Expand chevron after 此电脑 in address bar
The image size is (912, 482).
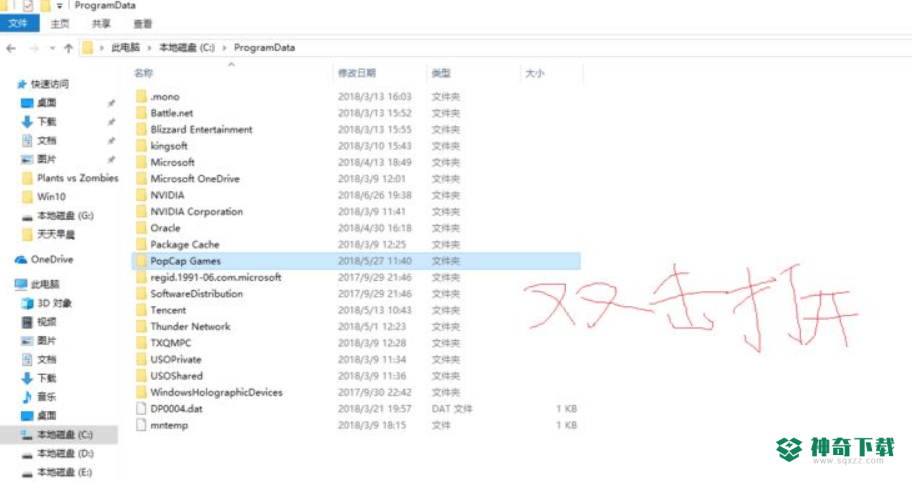coord(149,48)
